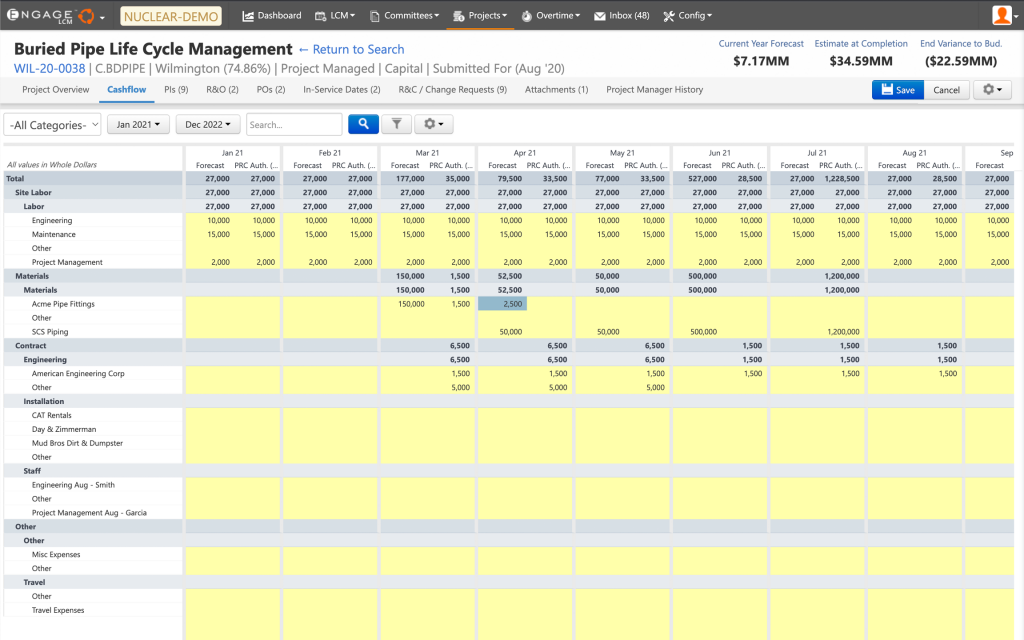1024x640 pixels.
Task: Open the Jan 2021 start date dropdown
Action: point(138,125)
